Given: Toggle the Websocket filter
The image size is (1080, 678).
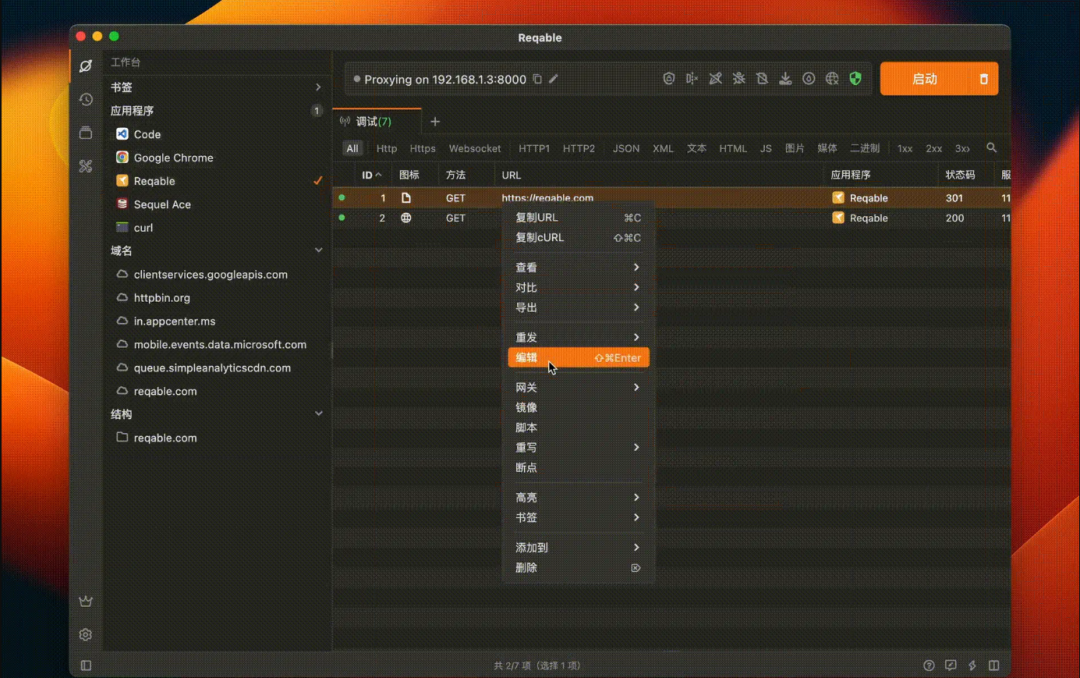Looking at the screenshot, I should pos(475,148).
